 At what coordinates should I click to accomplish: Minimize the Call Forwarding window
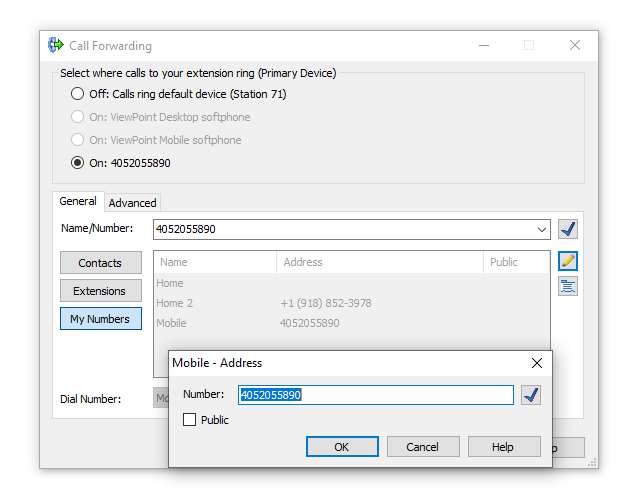tap(484, 45)
